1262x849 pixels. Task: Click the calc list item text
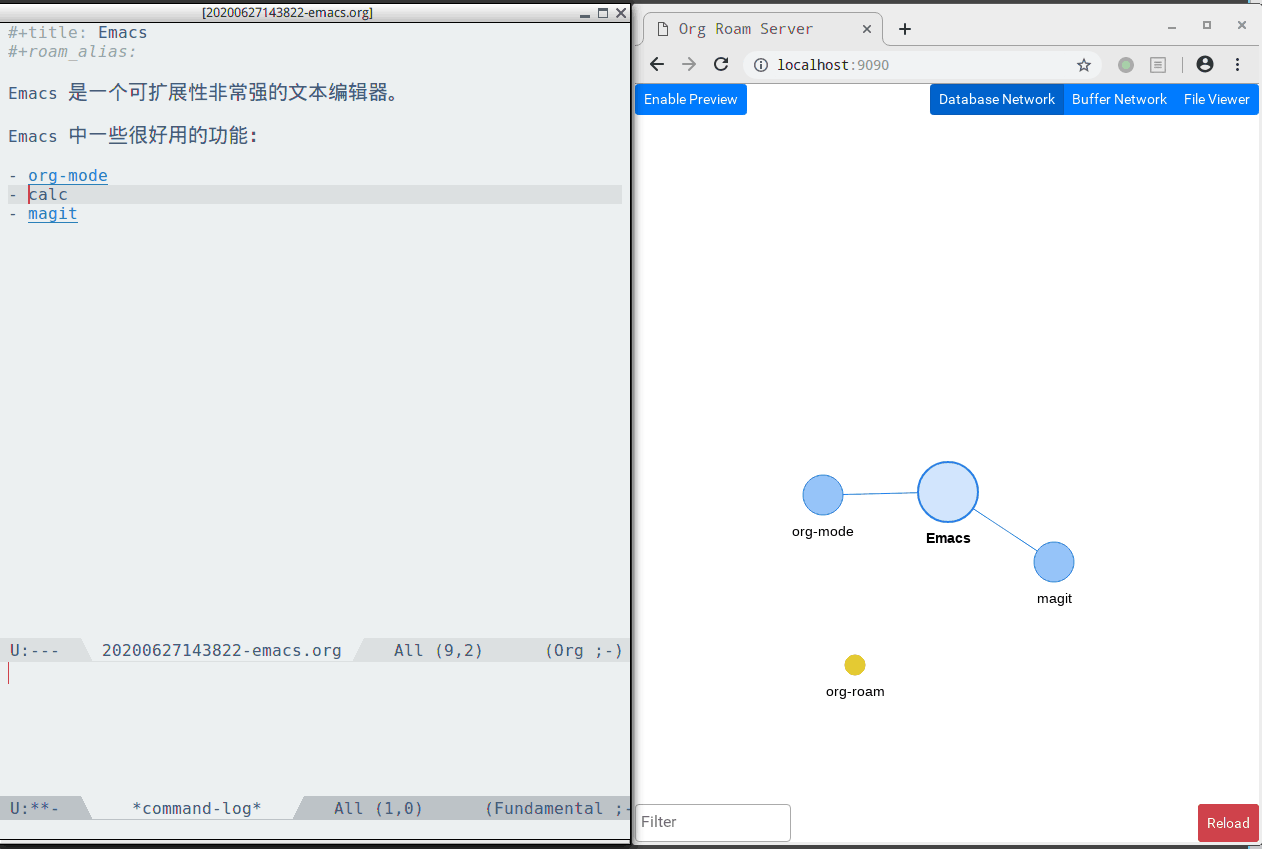coord(48,195)
